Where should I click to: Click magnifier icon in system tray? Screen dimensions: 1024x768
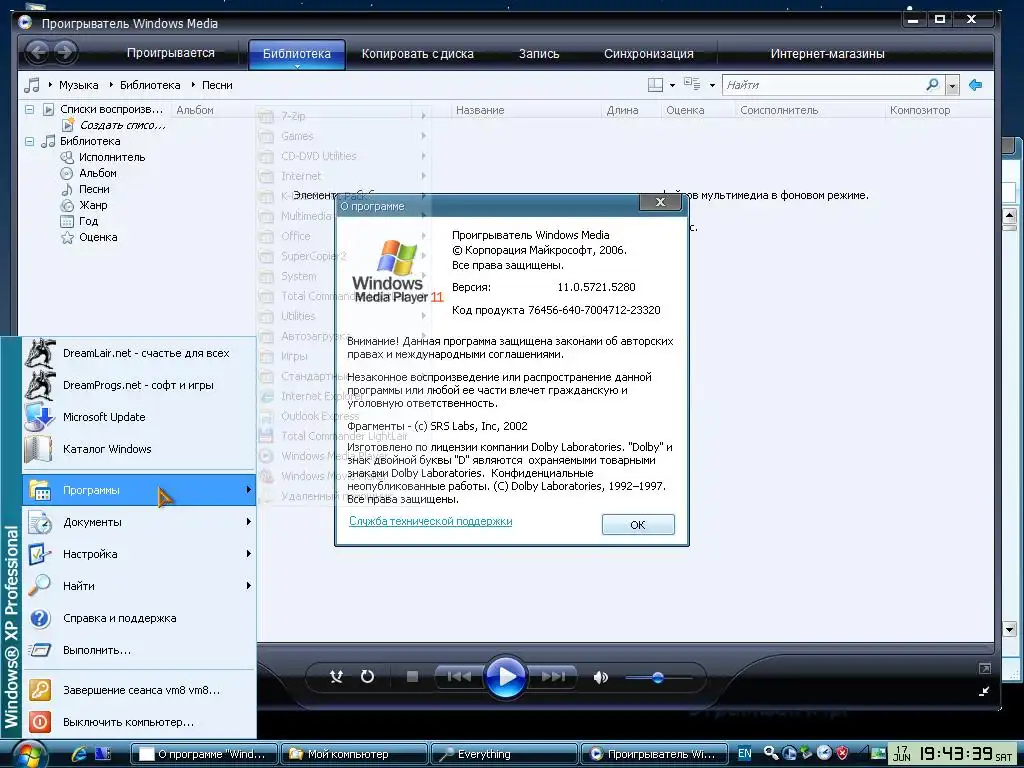pyautogui.click(x=771, y=753)
